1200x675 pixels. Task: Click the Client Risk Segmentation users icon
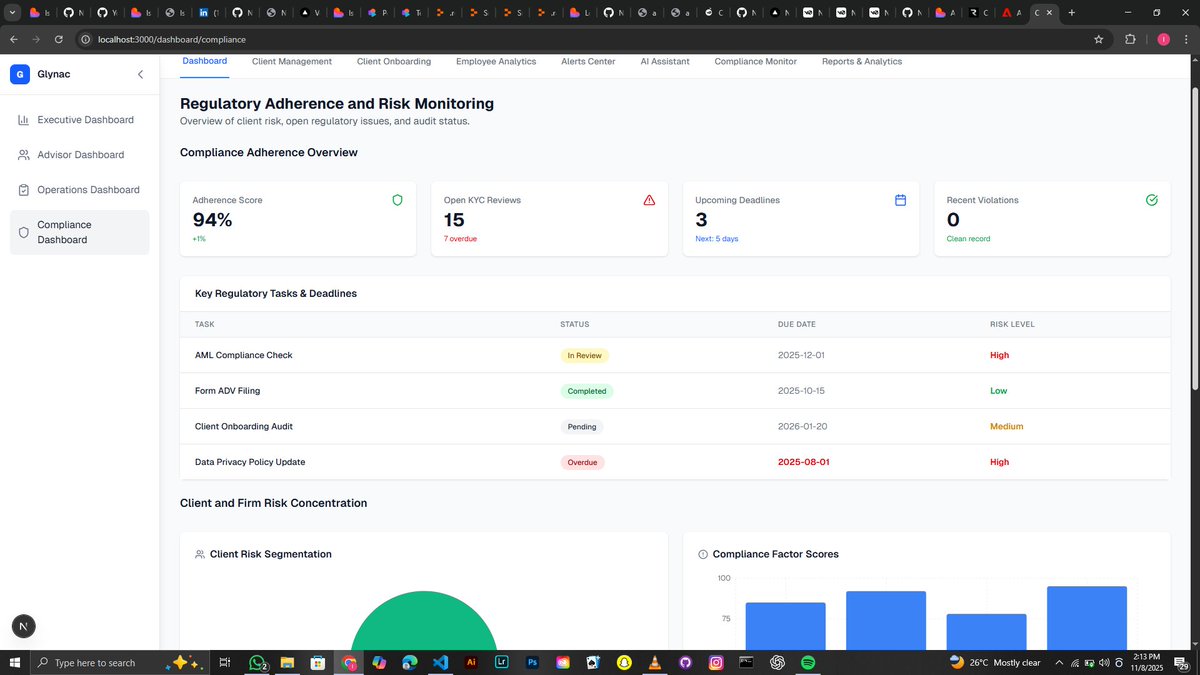[200, 554]
